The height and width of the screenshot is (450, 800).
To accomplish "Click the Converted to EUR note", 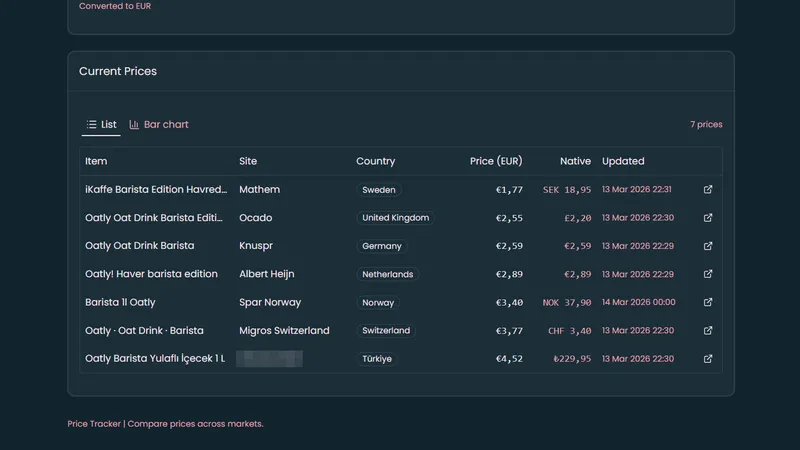I will pyautogui.click(x=115, y=6).
